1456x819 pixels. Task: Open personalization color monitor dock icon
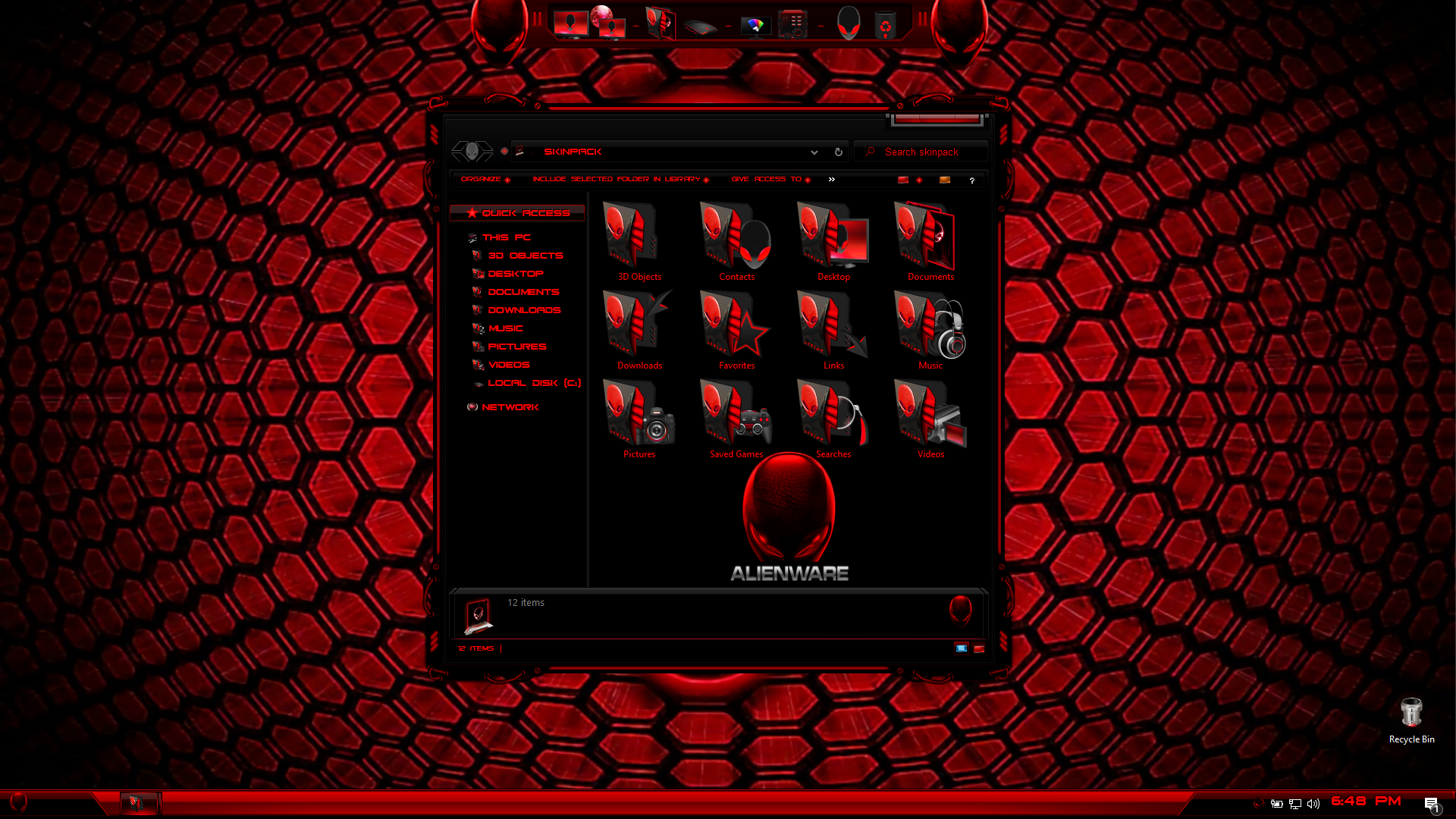(755, 26)
